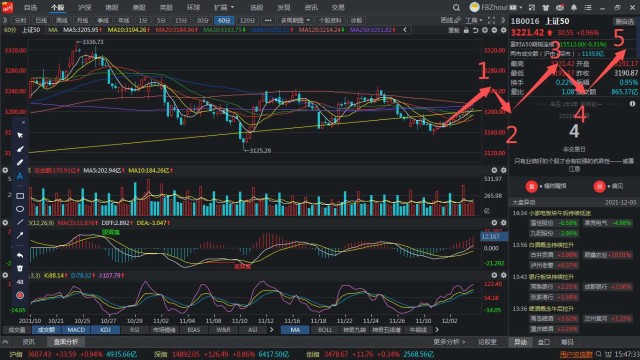This screenshot has width=640, height=360.
Task: Select the brush drawing tool in the floating palette
Action: 20,149
